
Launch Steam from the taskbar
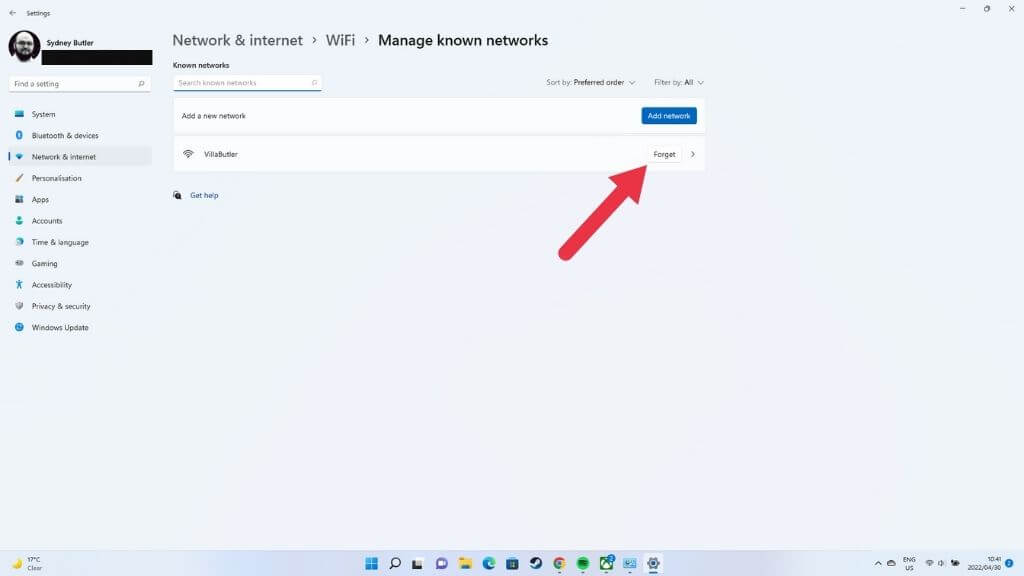point(536,563)
